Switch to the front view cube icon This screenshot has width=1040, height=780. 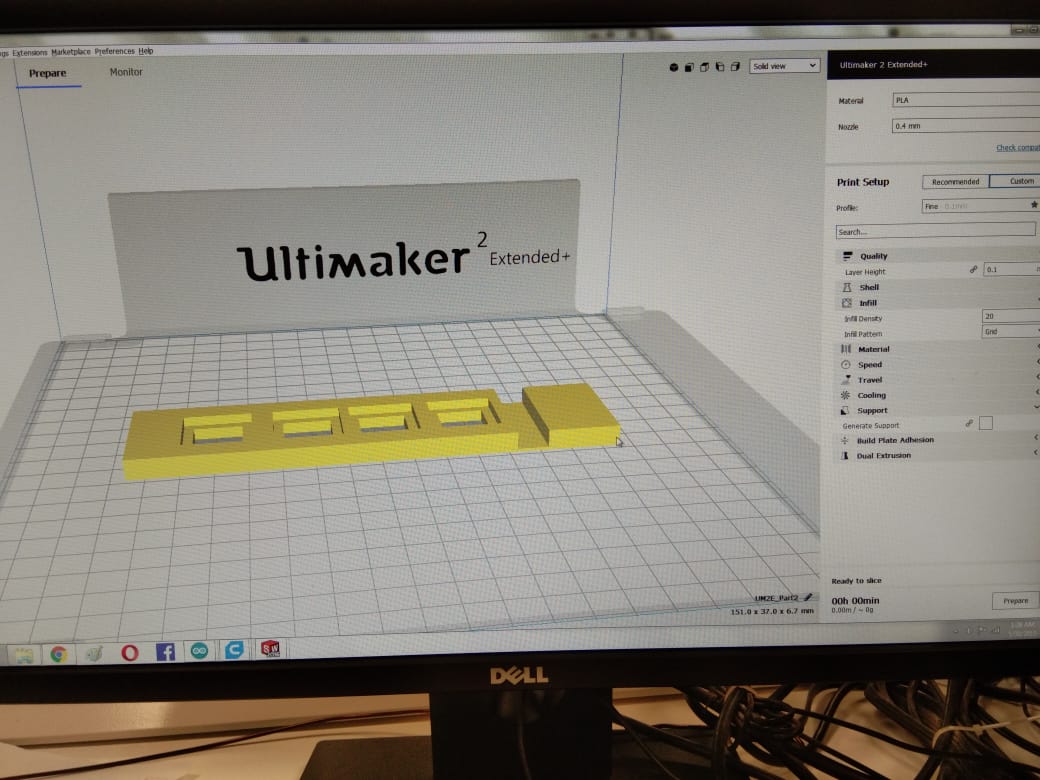point(689,68)
